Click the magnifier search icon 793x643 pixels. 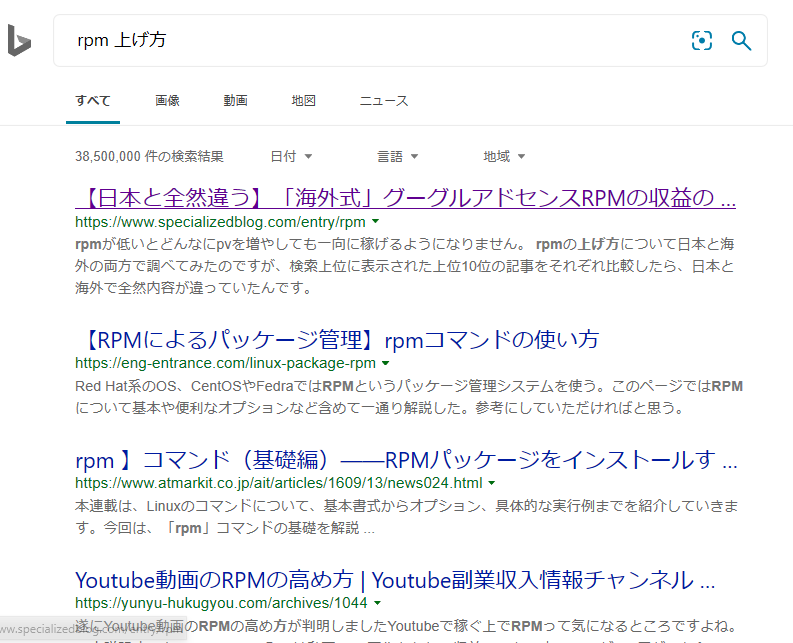tap(741, 40)
